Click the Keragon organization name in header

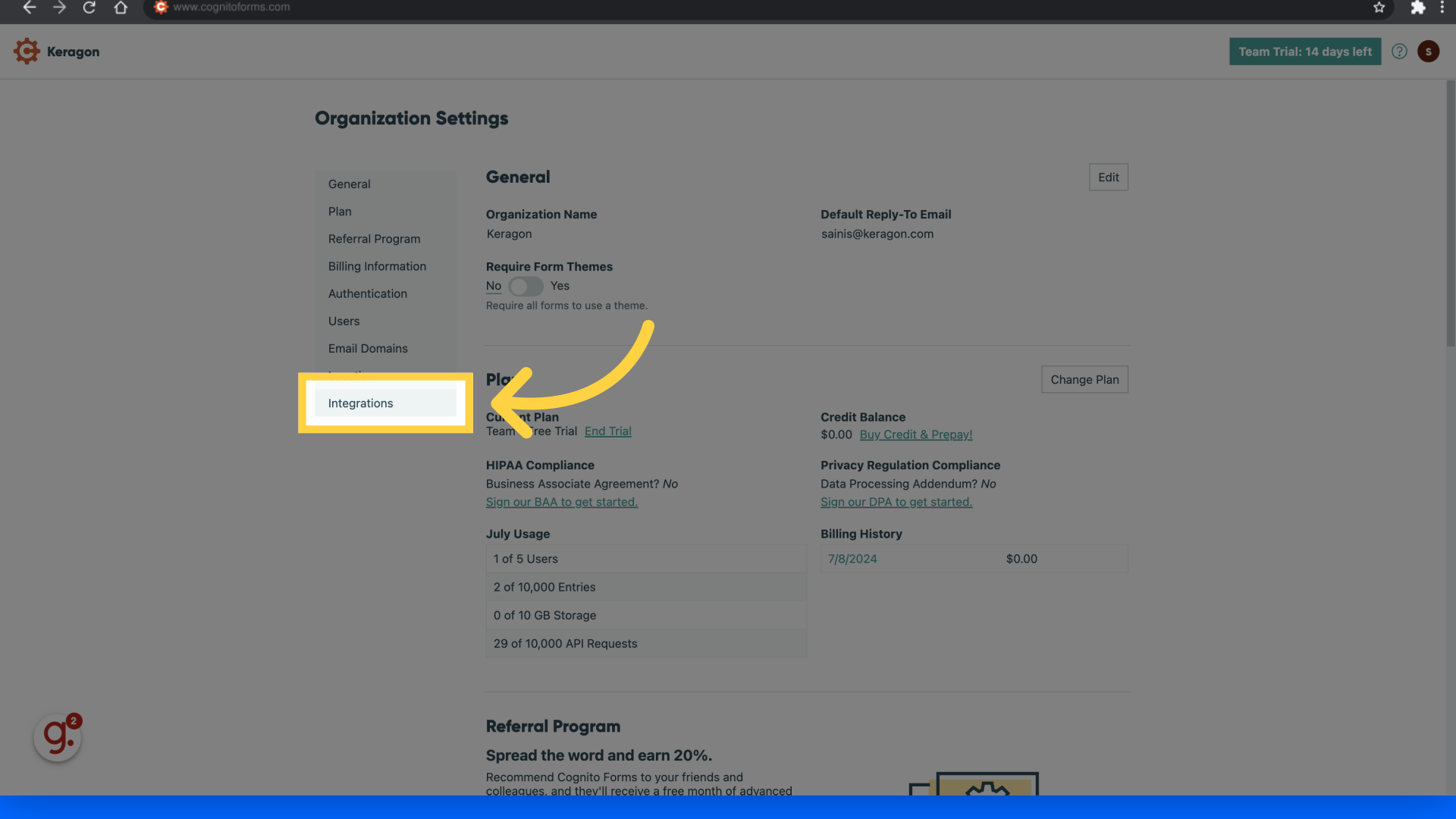(x=73, y=52)
